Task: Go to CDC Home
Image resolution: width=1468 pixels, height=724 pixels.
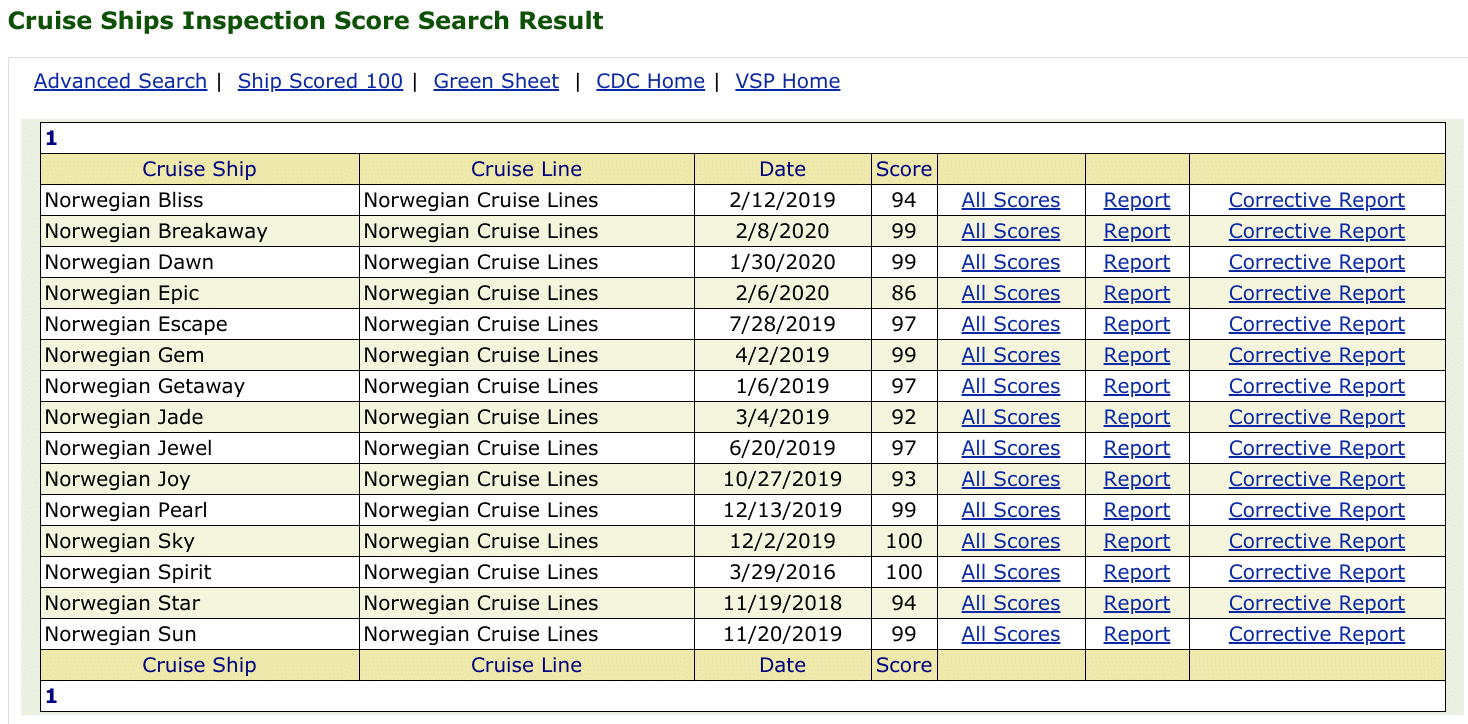Action: click(649, 81)
